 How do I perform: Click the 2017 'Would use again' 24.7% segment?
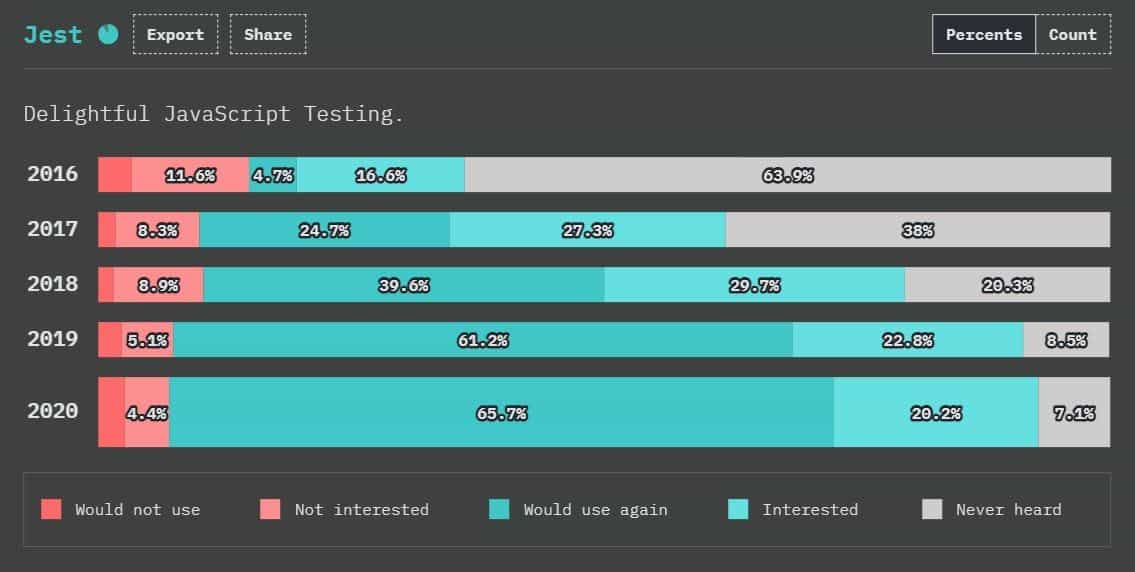pos(324,230)
